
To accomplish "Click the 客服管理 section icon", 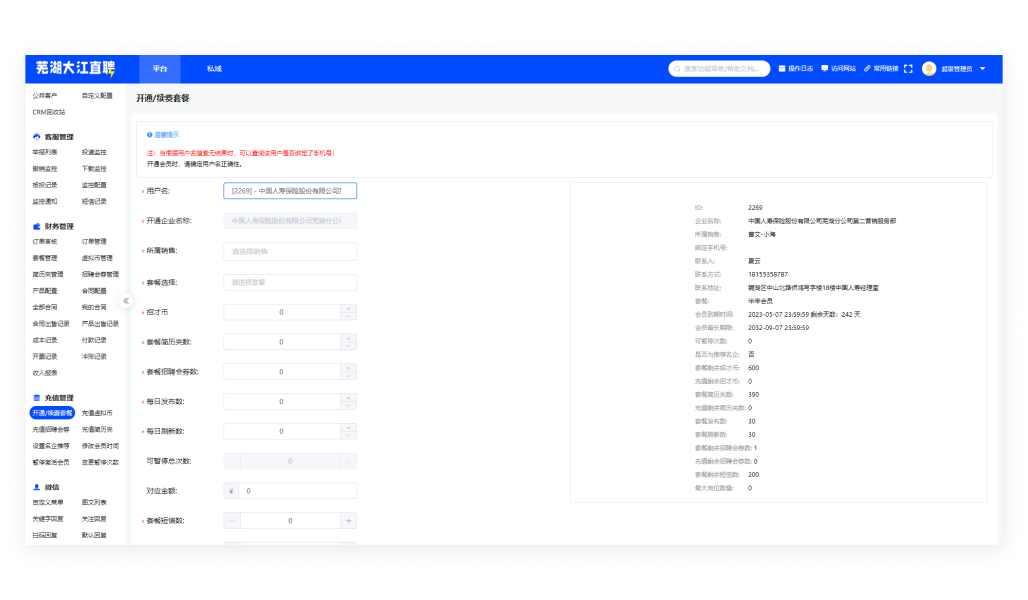I will coord(37,137).
